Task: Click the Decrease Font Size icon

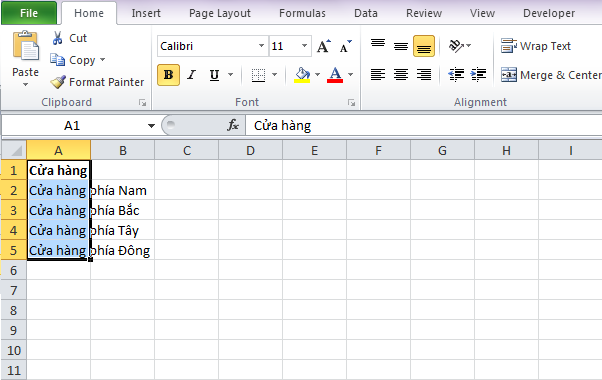Action: coord(345,46)
